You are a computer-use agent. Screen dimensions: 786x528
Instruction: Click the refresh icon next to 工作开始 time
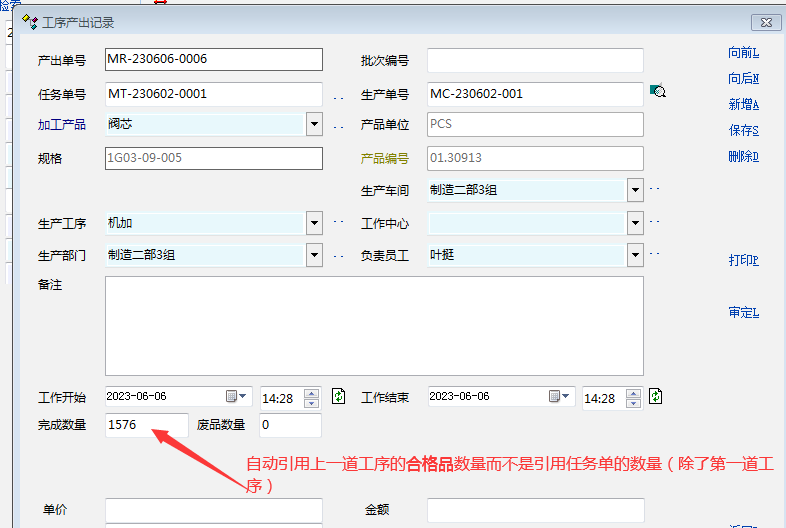click(x=338, y=397)
